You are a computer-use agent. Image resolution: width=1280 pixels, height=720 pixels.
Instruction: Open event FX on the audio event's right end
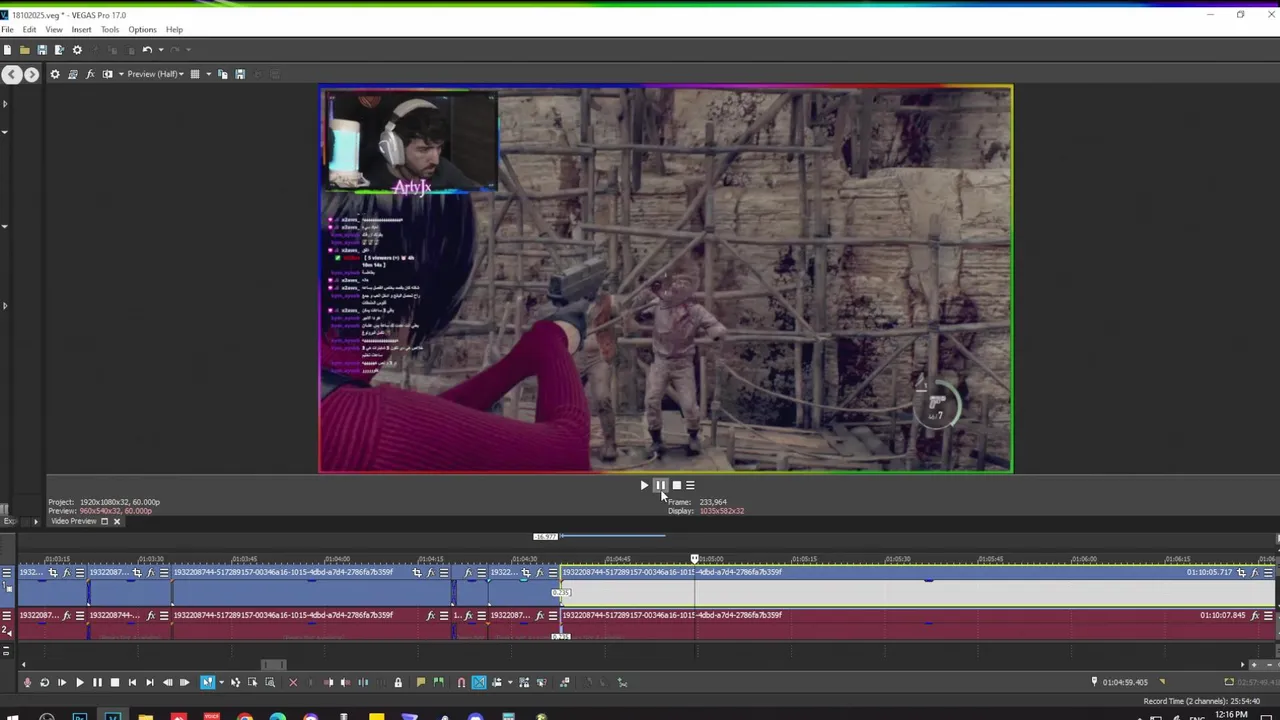click(x=1254, y=615)
